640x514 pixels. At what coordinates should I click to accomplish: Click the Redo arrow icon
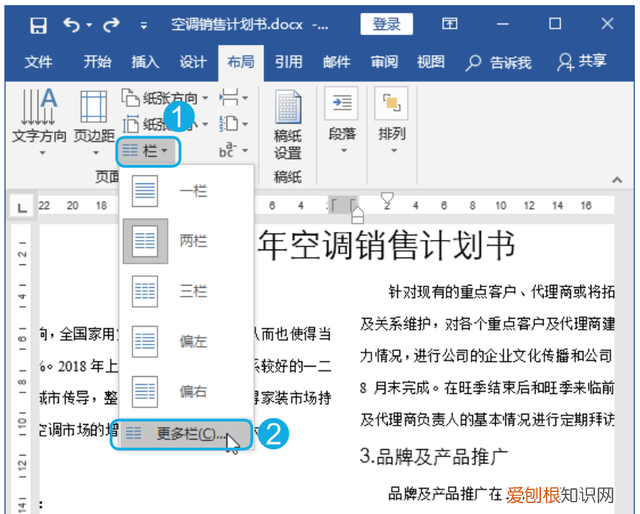click(111, 25)
